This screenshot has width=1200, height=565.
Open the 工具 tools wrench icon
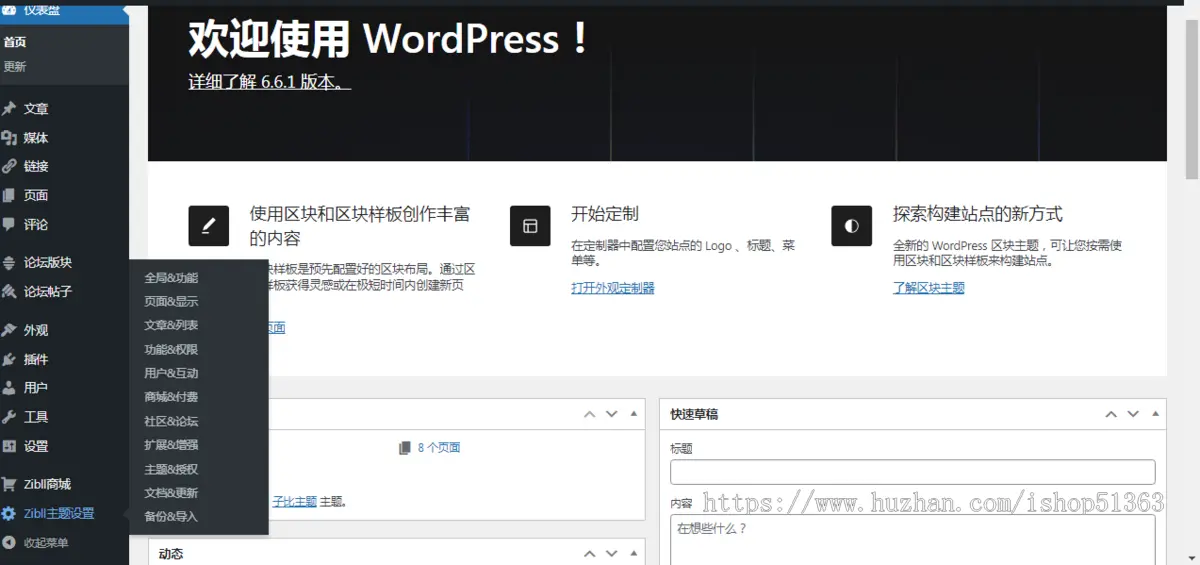[x=9, y=417]
